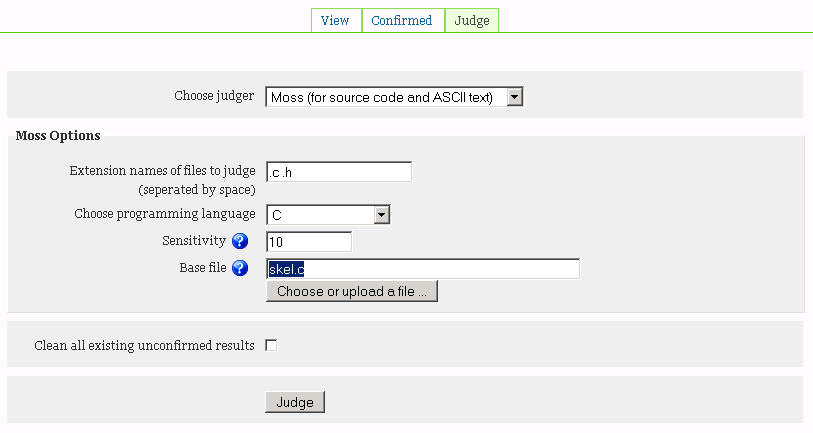
Task: Open the programming language dropdown showing C
Action: coord(328,215)
